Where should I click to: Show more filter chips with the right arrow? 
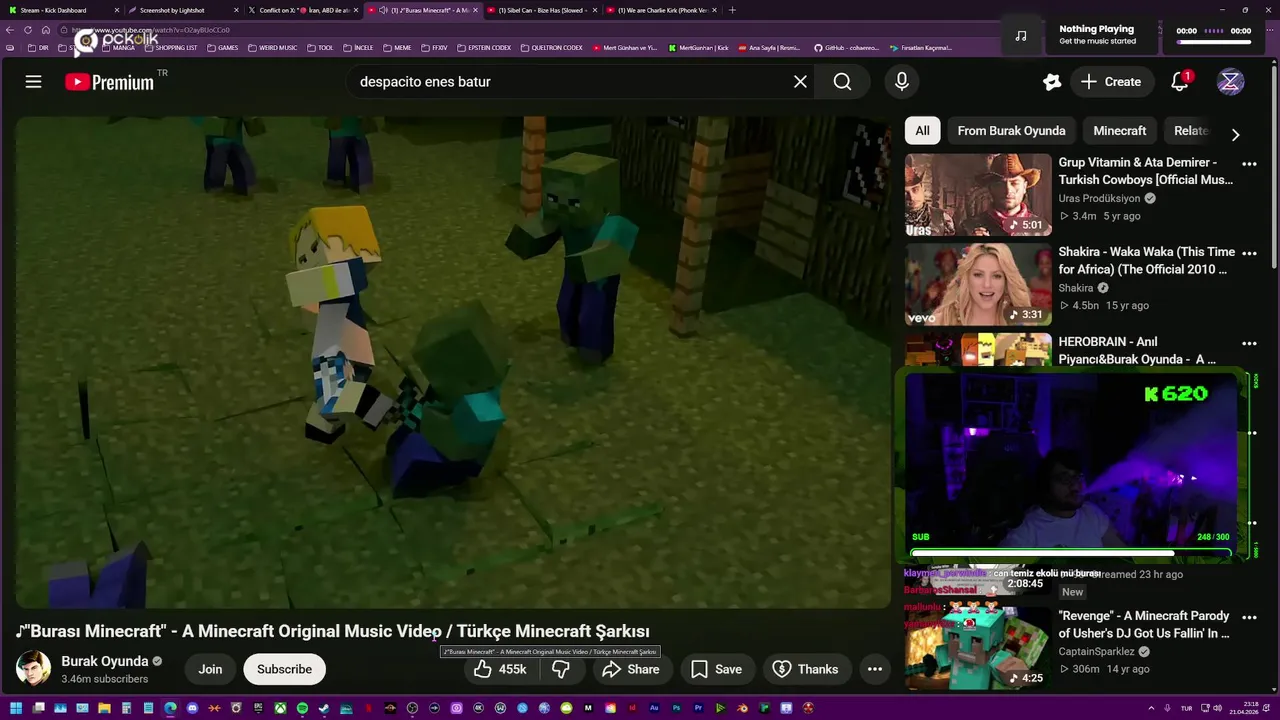[1235, 134]
